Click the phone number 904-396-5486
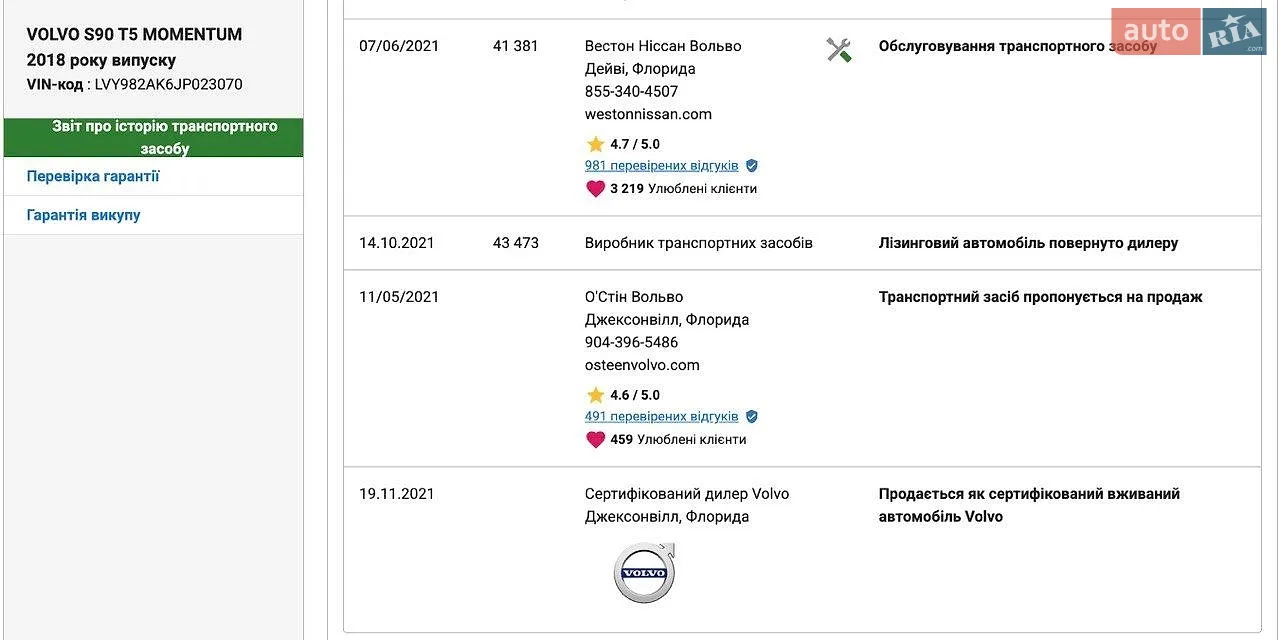The image size is (1280, 640). (x=631, y=342)
